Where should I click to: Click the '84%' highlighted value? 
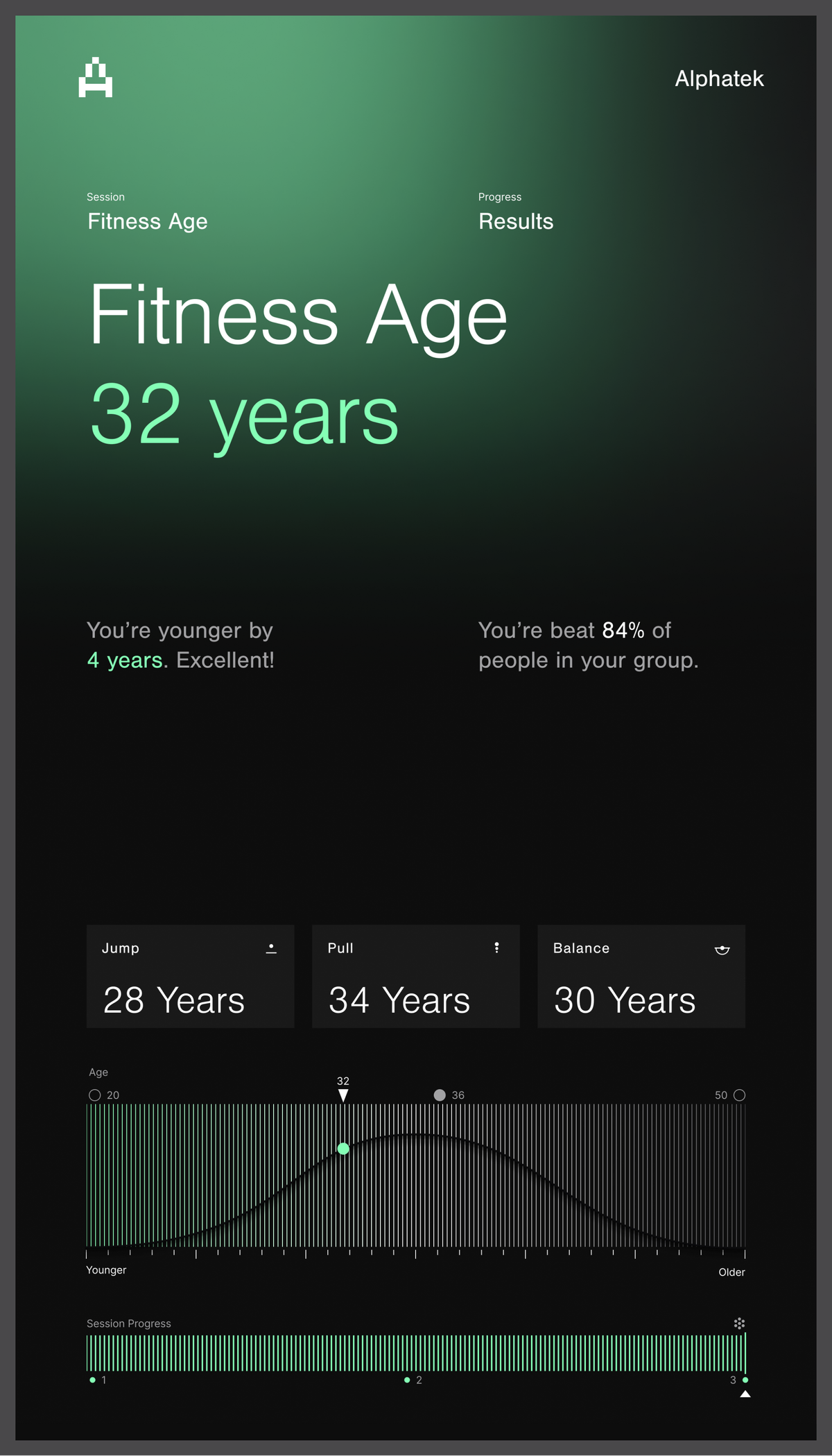click(623, 630)
